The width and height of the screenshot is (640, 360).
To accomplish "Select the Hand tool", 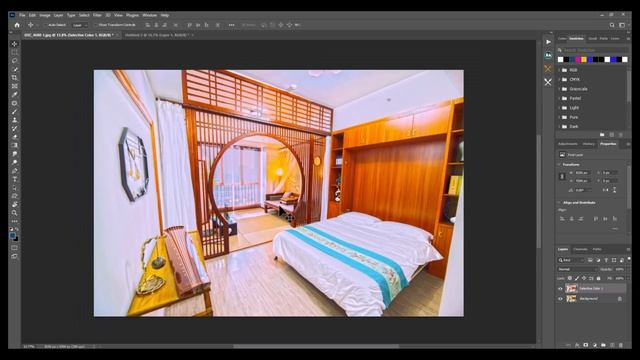I will (15, 204).
